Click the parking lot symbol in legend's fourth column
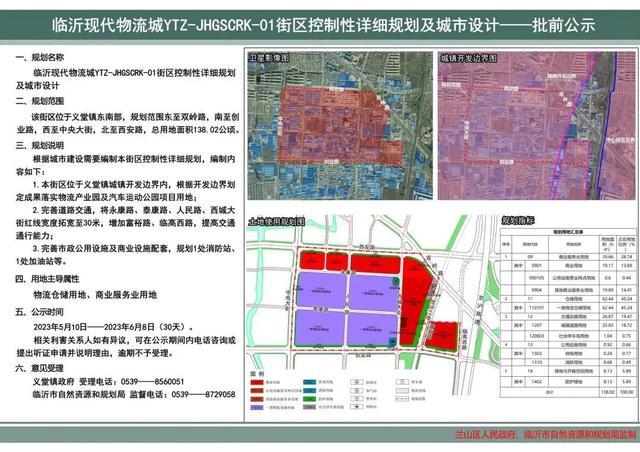 point(402,382)
